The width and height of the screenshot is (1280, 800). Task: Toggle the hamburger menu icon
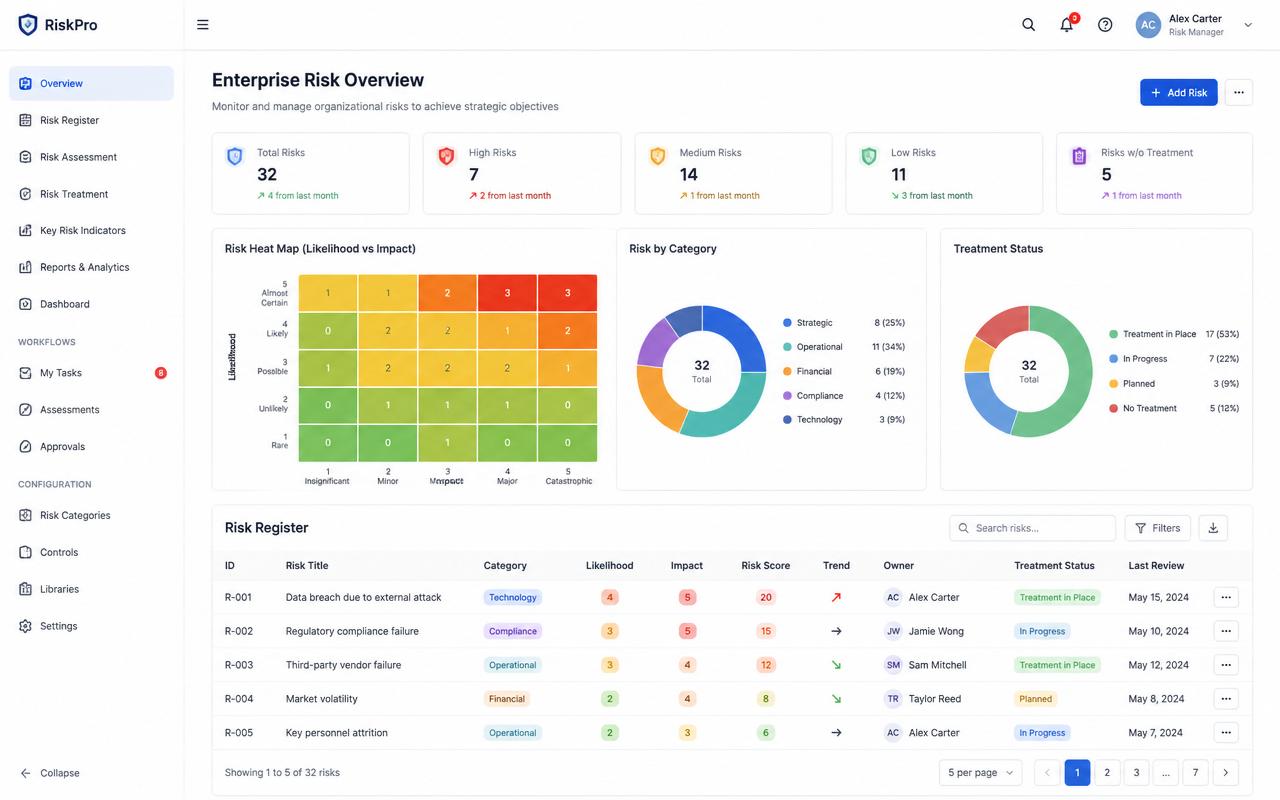(203, 25)
